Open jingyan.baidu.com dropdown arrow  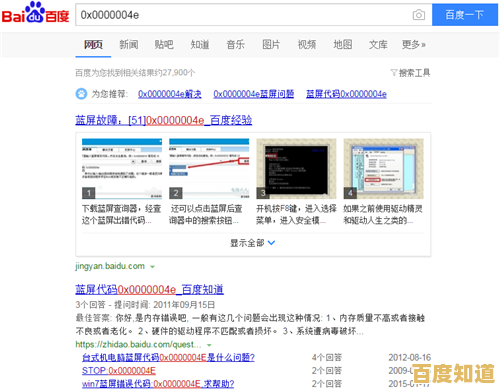pyautogui.click(x=152, y=267)
